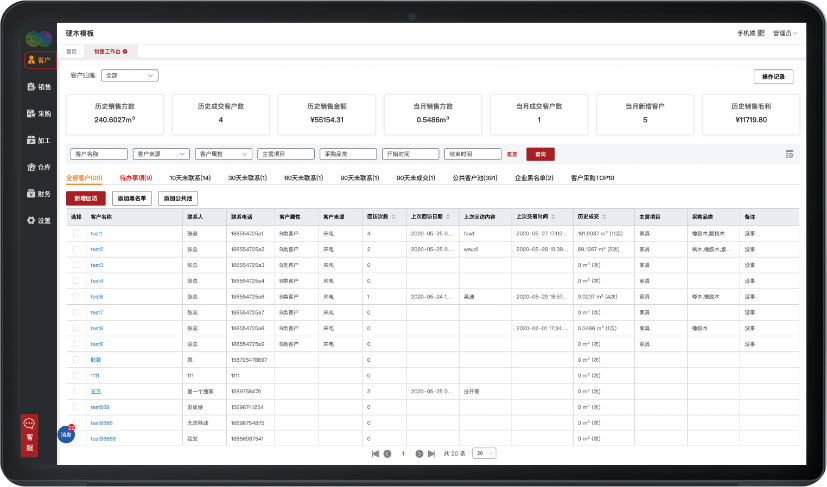Open the 财务 (Finance) sidebar section
Viewport: 827px width, 487px height.
[x=40, y=194]
